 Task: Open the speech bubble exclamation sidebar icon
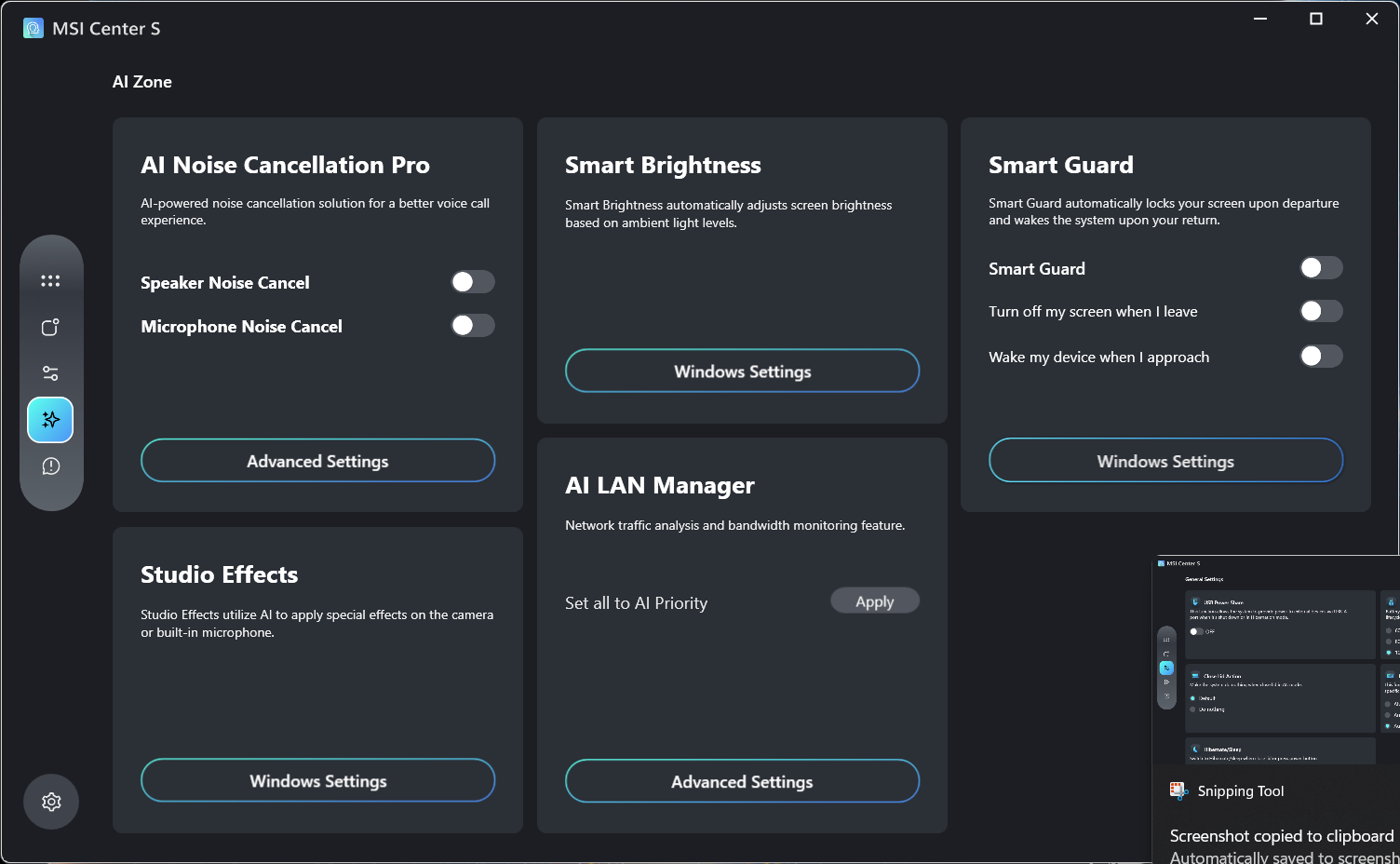50,466
